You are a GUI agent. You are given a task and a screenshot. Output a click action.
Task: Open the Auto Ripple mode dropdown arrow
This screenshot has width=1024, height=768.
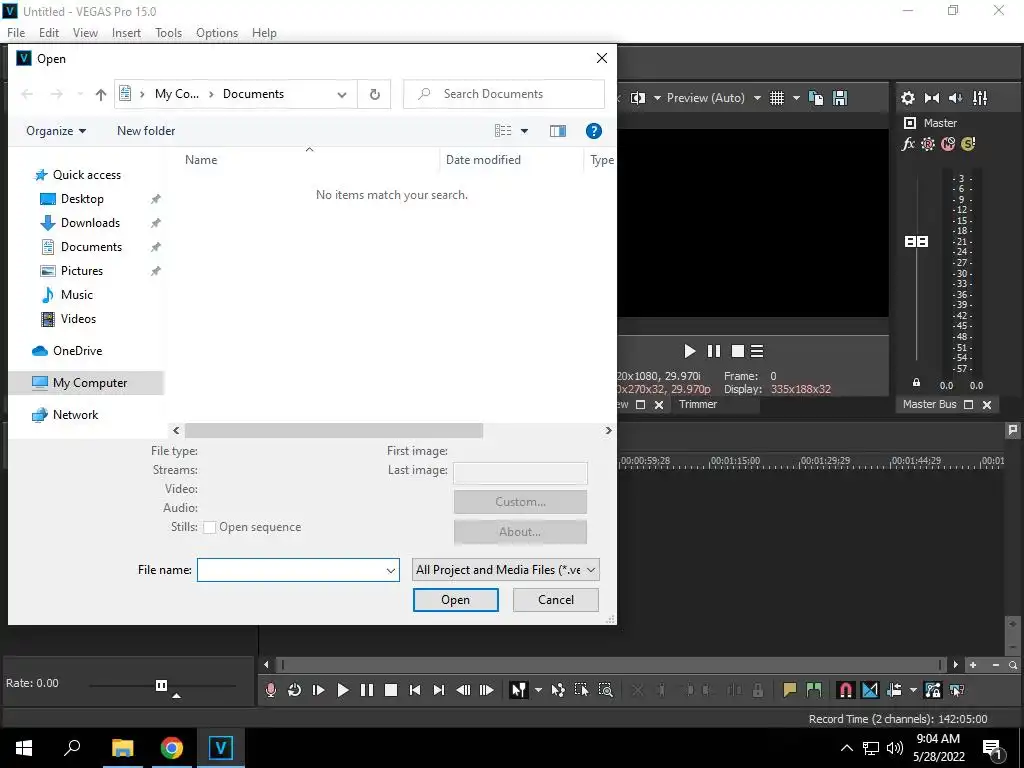[913, 690]
